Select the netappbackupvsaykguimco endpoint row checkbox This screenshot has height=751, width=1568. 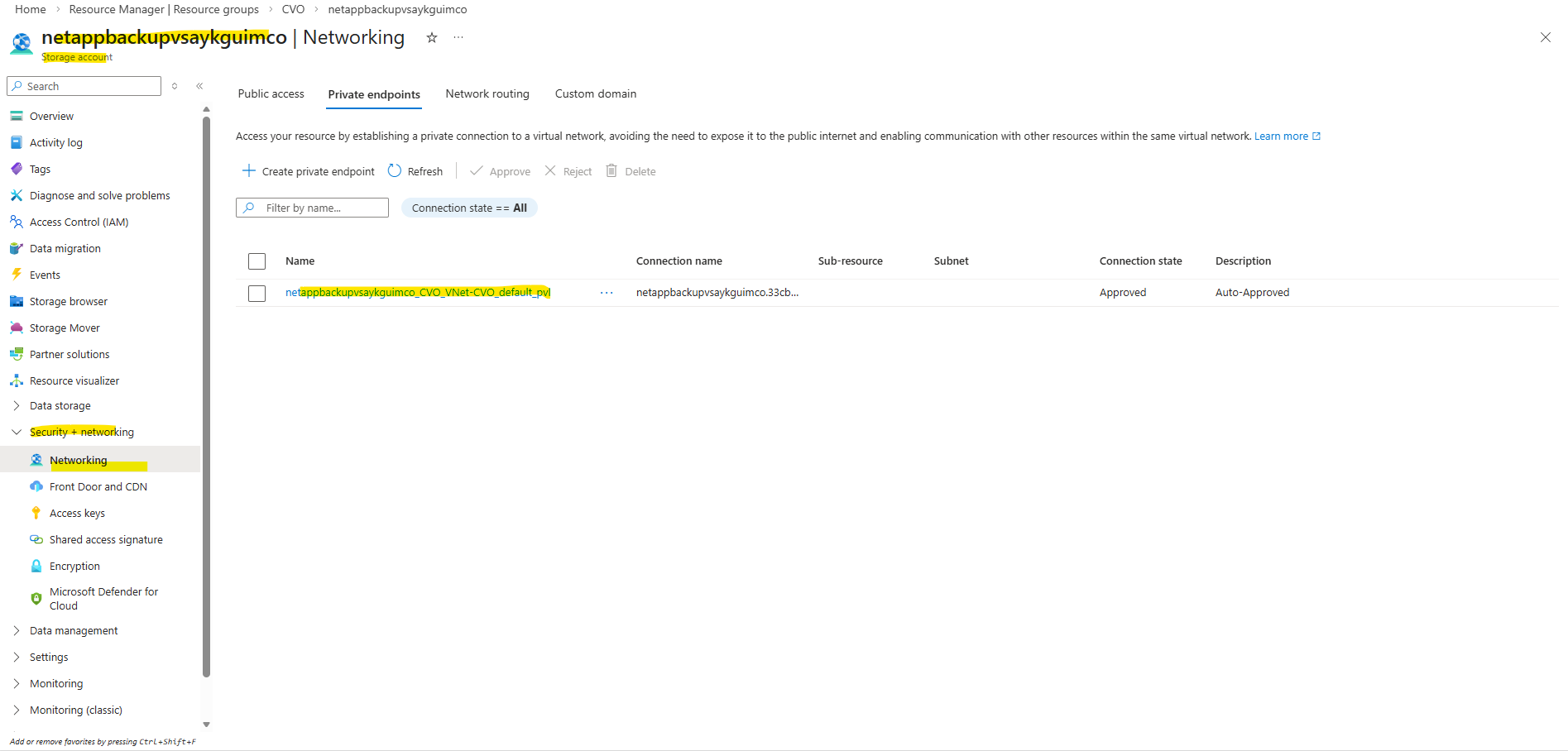coord(257,294)
